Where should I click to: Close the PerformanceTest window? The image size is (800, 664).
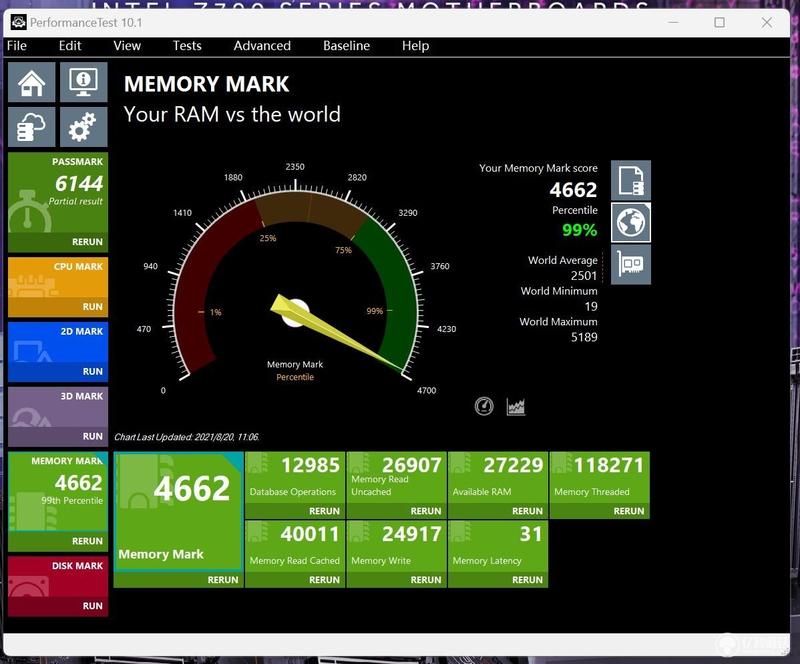click(766, 22)
